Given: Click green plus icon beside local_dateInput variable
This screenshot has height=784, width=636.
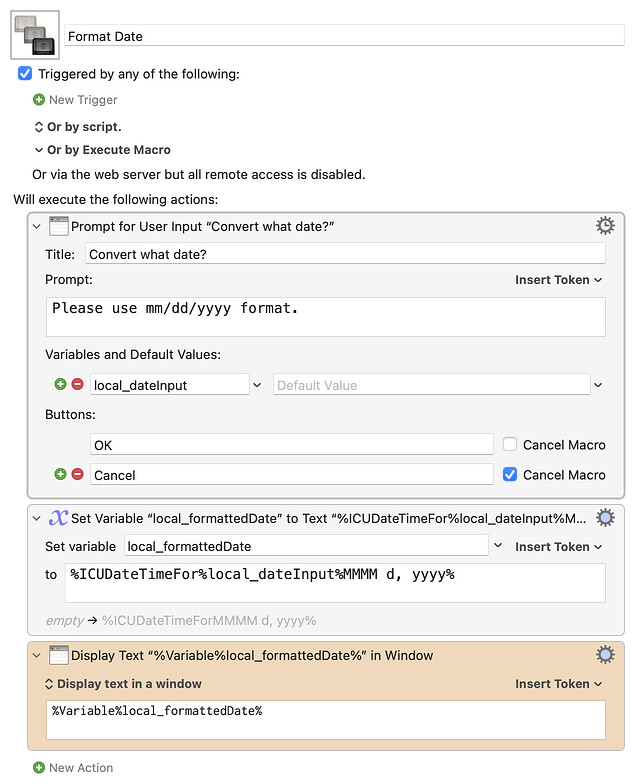Looking at the screenshot, I should [x=60, y=385].
